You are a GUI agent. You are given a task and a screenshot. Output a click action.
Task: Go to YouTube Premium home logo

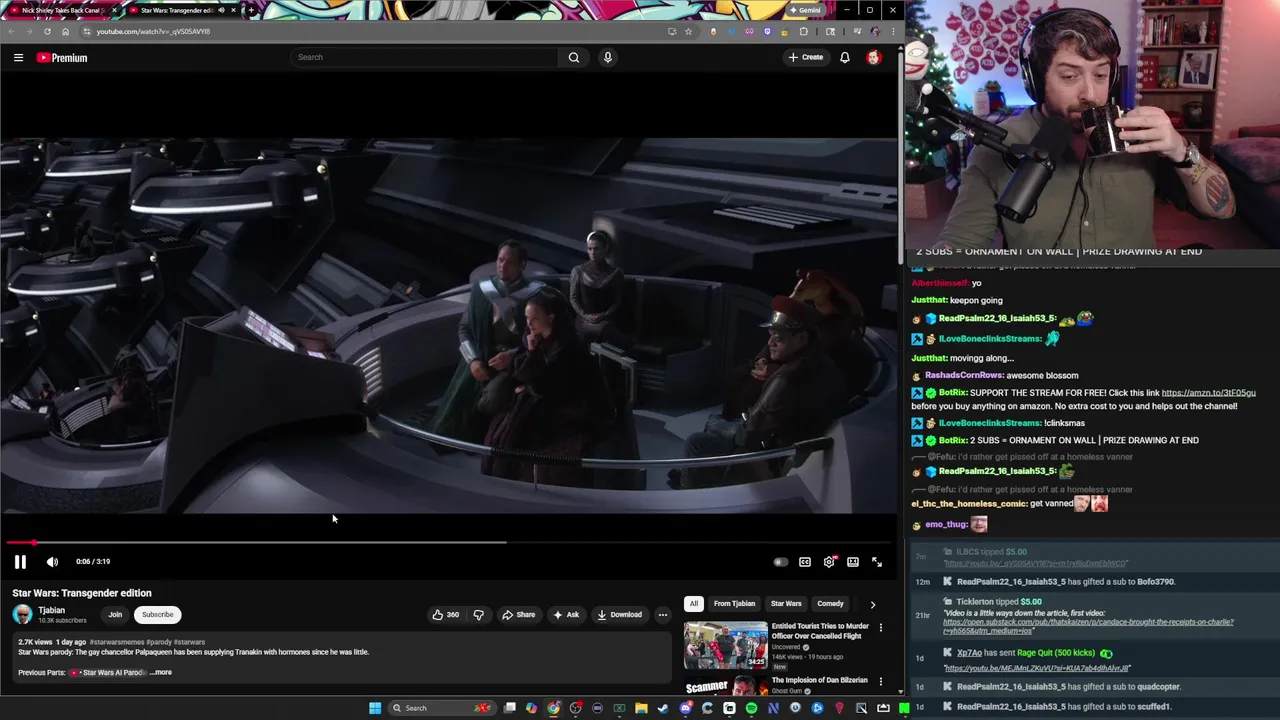pos(62,58)
